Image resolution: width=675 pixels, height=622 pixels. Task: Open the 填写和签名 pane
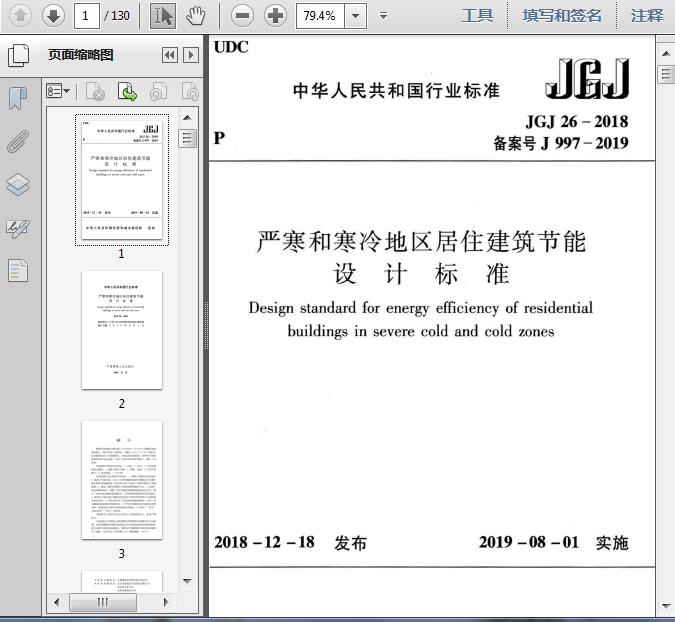pyautogui.click(x=562, y=16)
